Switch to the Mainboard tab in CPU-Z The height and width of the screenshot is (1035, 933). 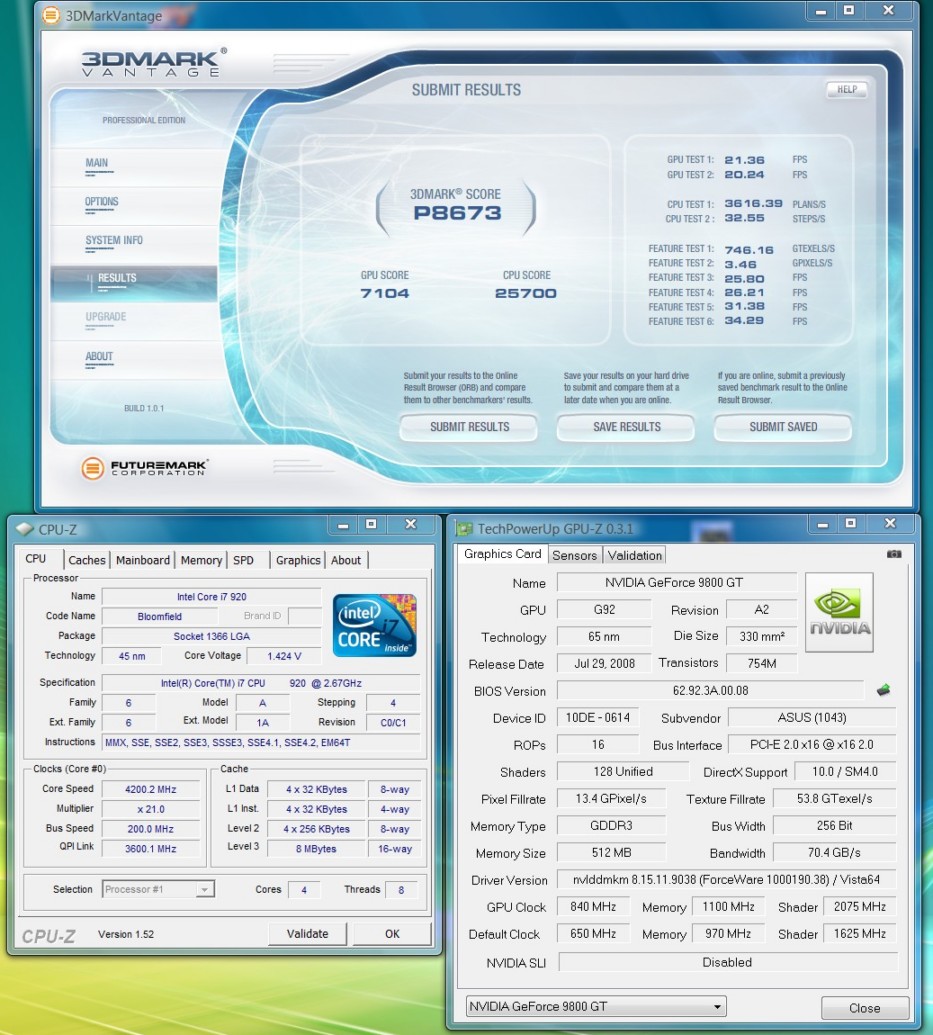143,560
